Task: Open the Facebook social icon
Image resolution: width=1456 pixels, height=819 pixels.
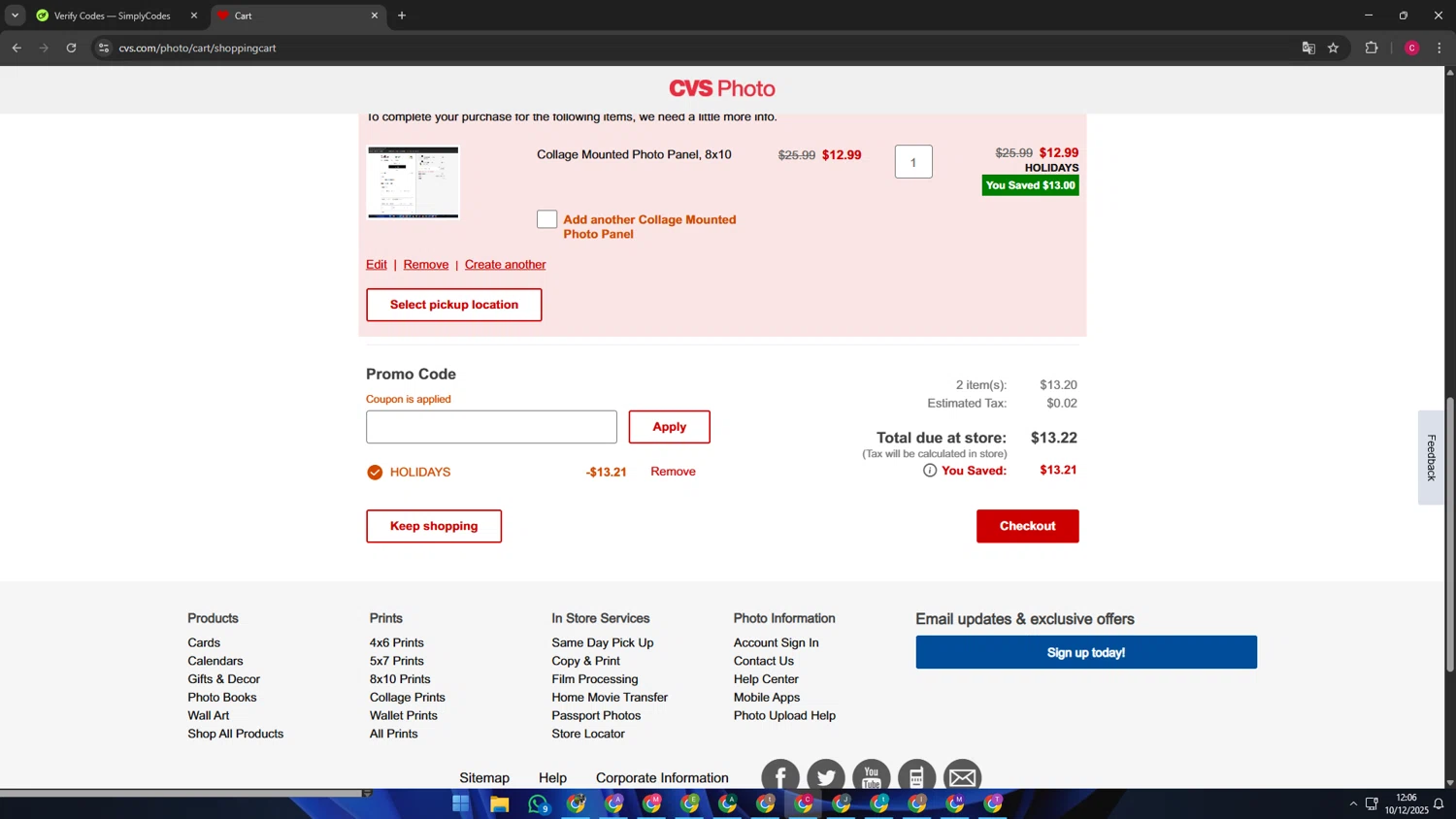Action: (x=780, y=775)
